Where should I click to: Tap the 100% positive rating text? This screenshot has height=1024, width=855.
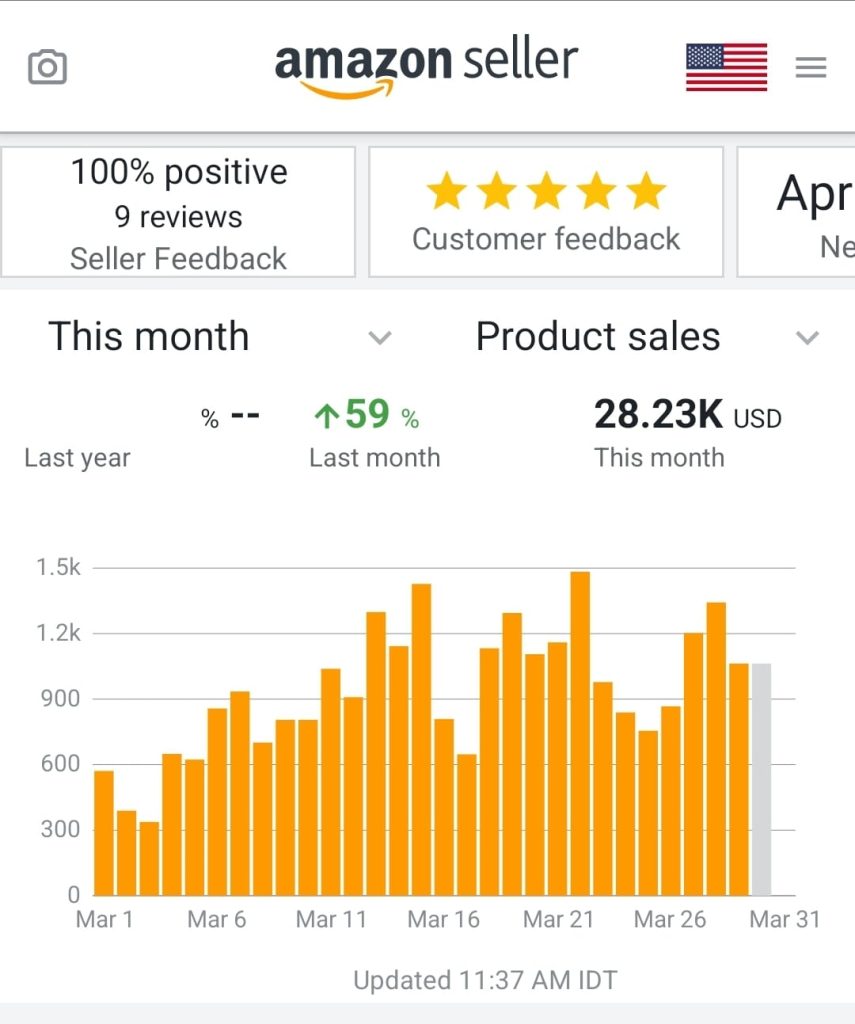coord(178,172)
